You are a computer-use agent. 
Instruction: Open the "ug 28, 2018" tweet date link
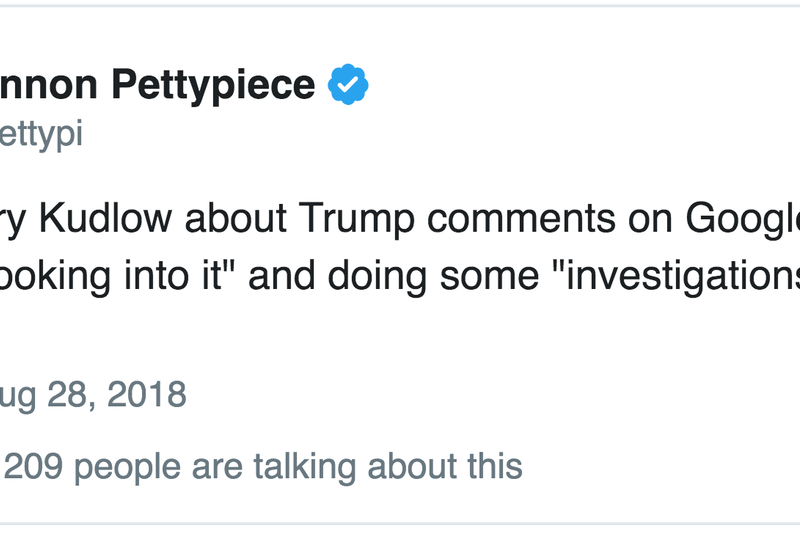(x=93, y=394)
